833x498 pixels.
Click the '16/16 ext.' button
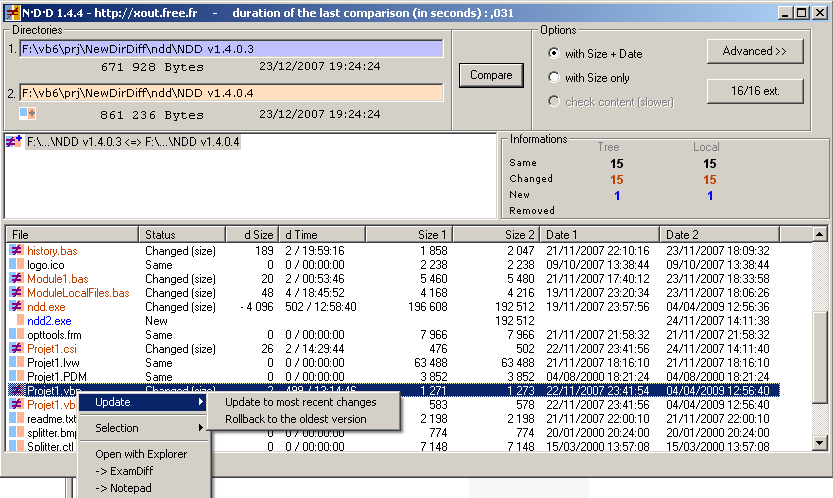pyautogui.click(x=755, y=91)
